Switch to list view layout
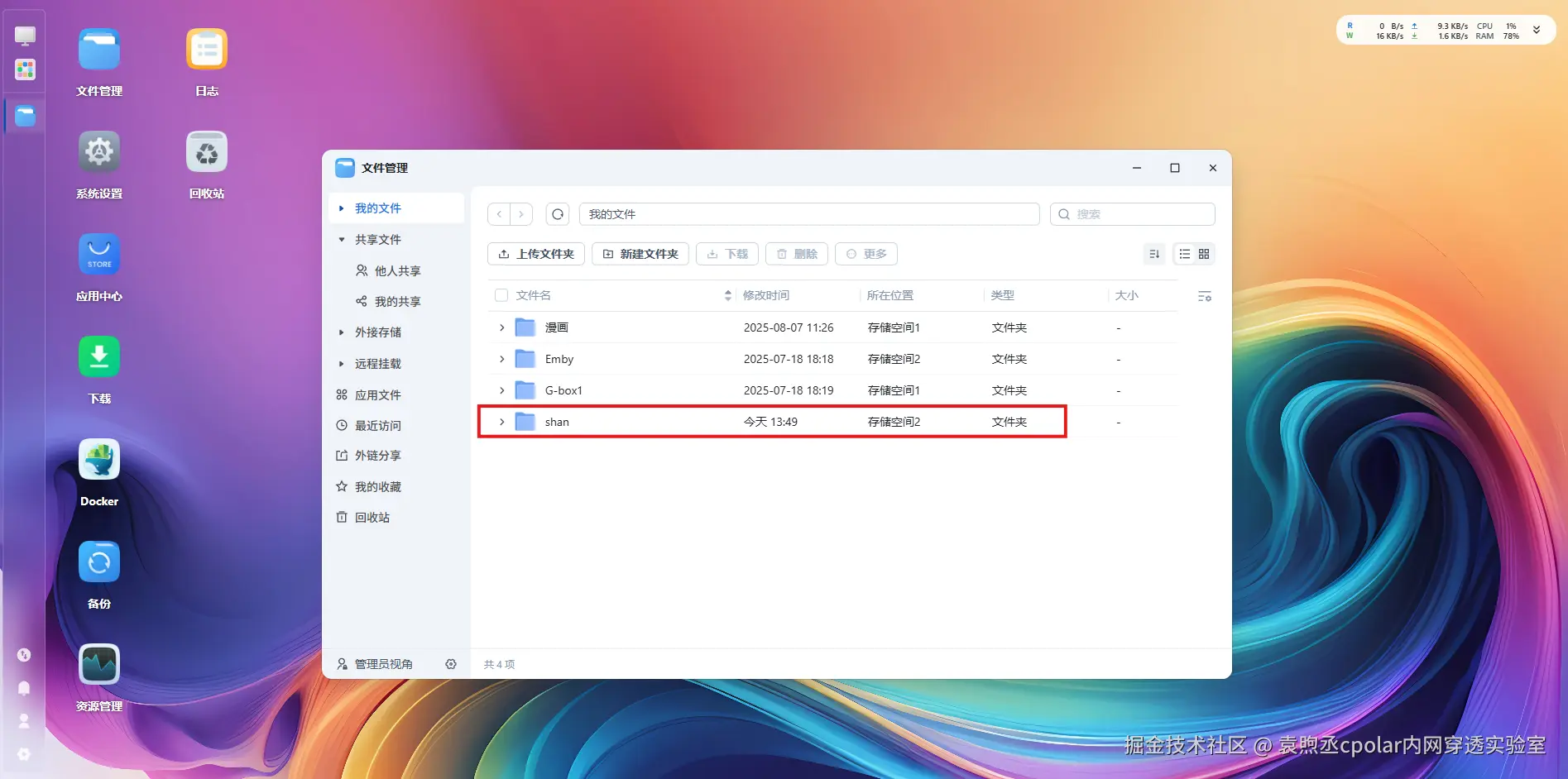Image resolution: width=1568 pixels, height=779 pixels. (x=1185, y=254)
